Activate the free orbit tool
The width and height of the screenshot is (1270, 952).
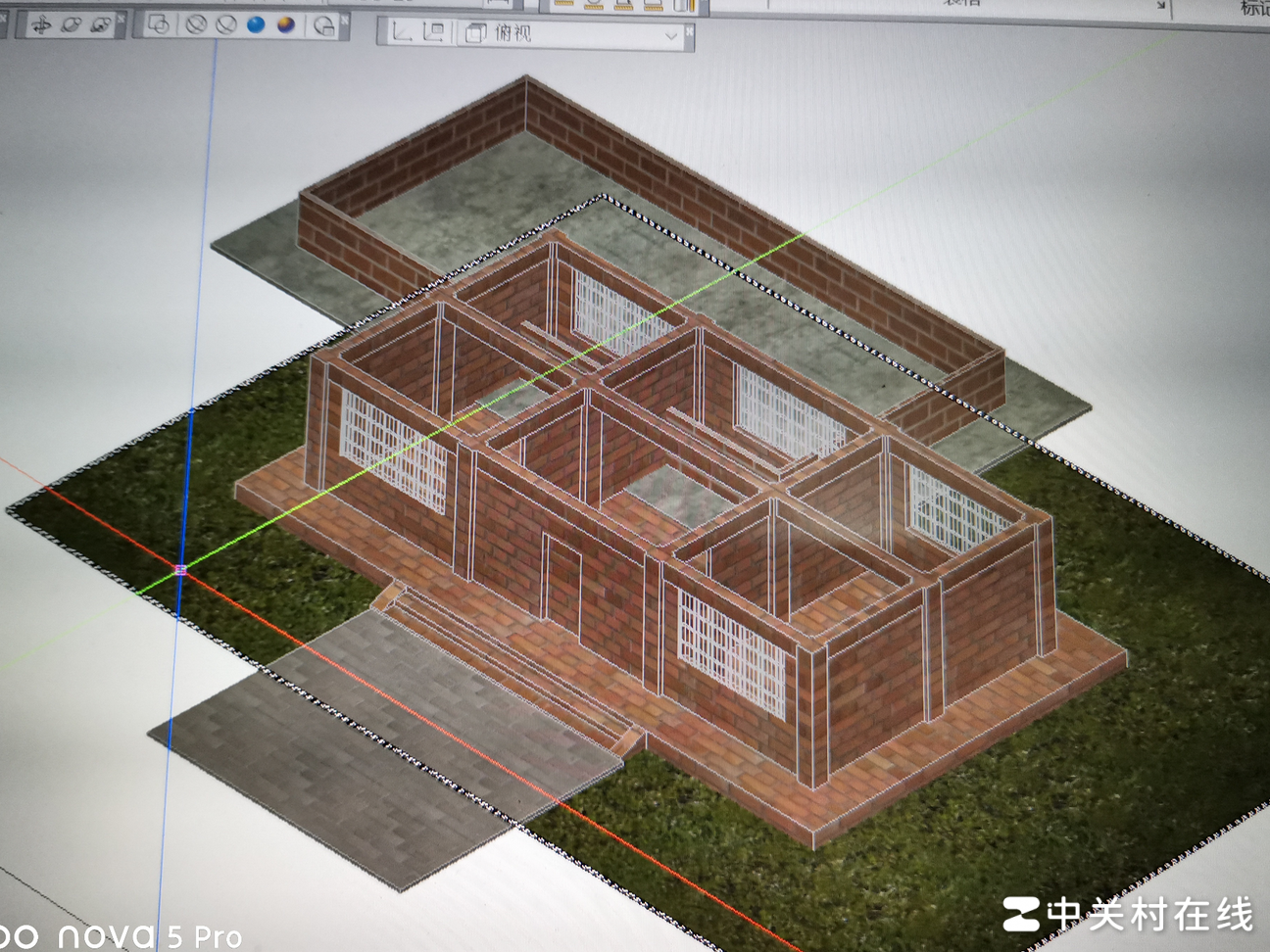71,25
